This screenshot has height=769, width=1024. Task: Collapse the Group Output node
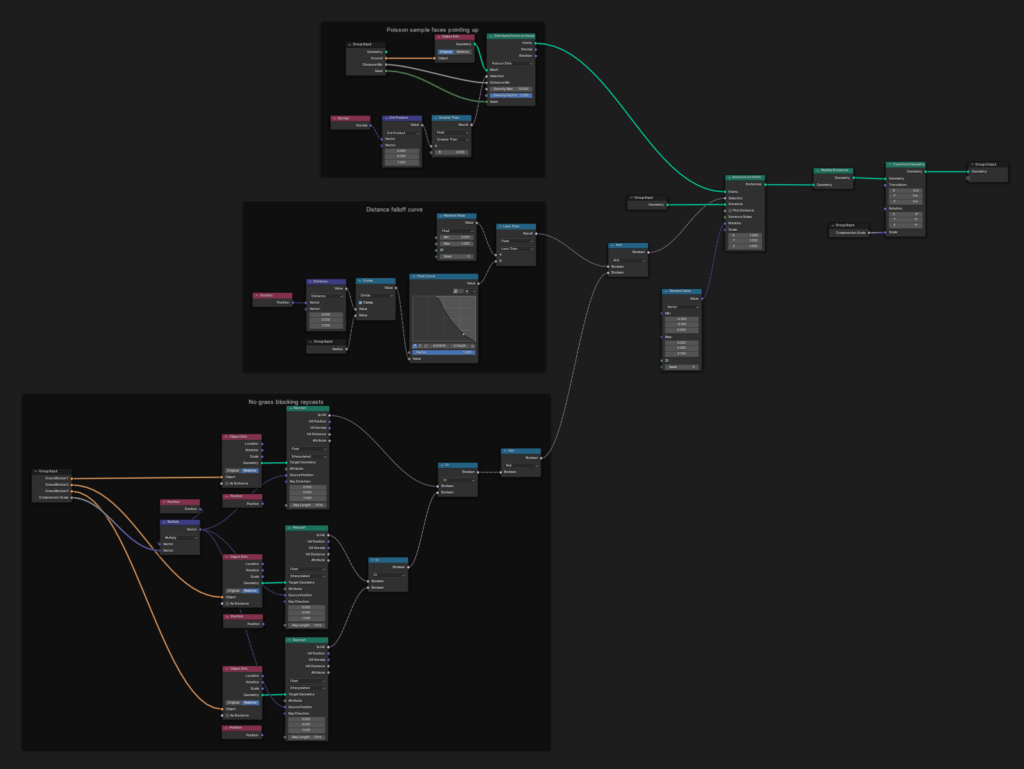[x=972, y=165]
